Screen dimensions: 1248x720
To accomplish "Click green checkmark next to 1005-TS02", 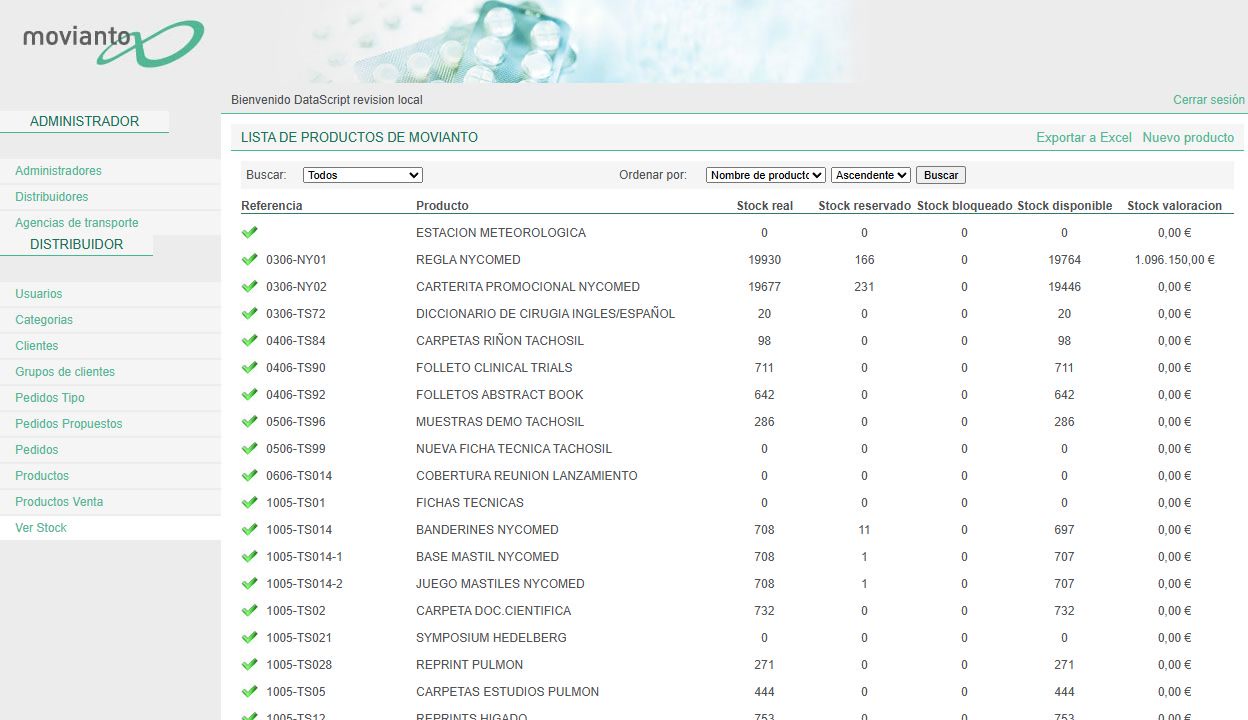I will click(x=250, y=611).
